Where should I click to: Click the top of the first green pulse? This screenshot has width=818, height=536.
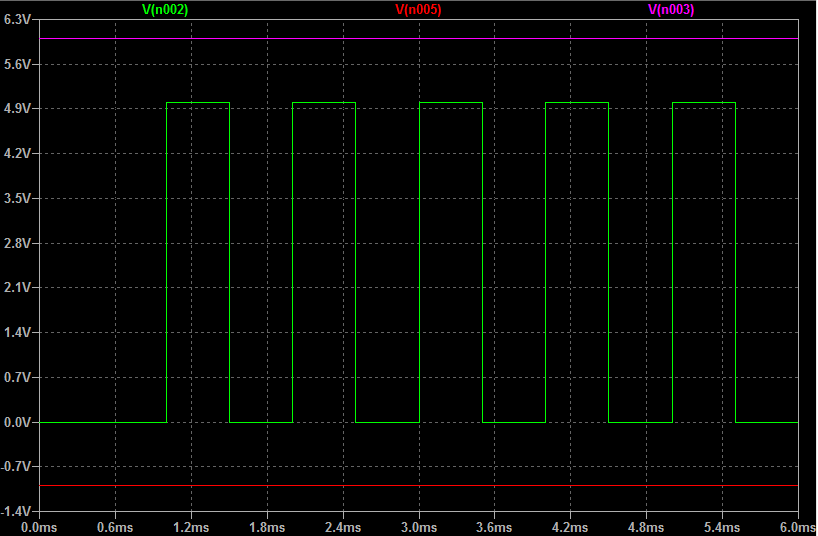198,102
